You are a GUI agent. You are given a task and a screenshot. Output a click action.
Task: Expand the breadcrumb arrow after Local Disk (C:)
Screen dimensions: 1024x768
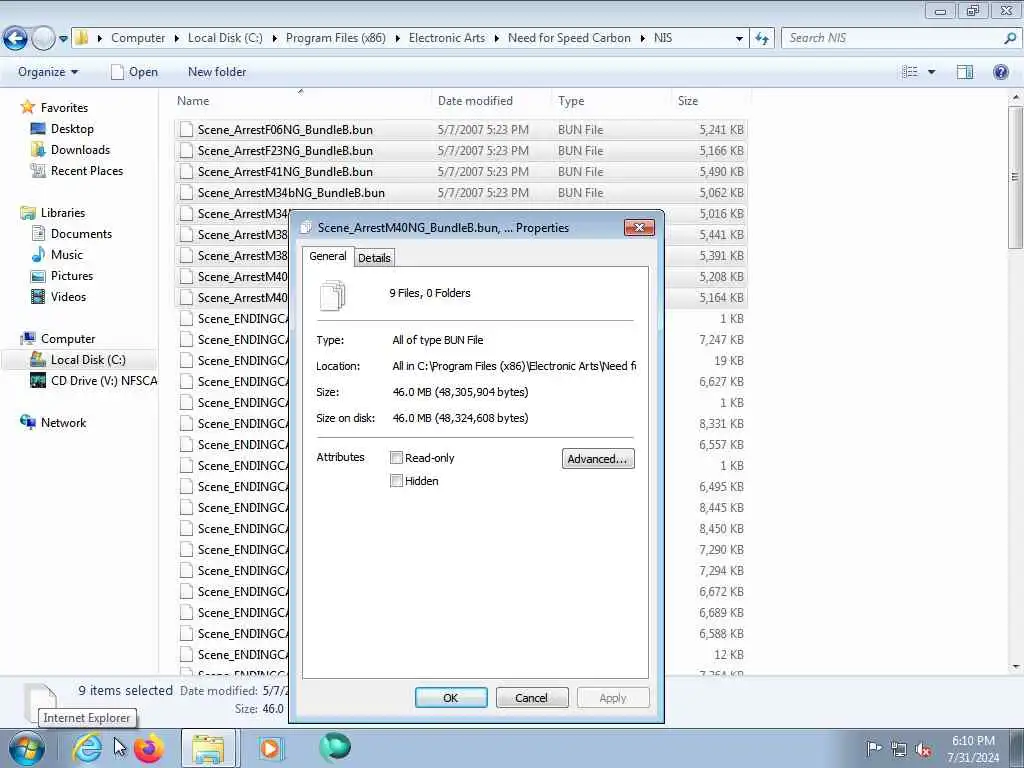click(274, 39)
